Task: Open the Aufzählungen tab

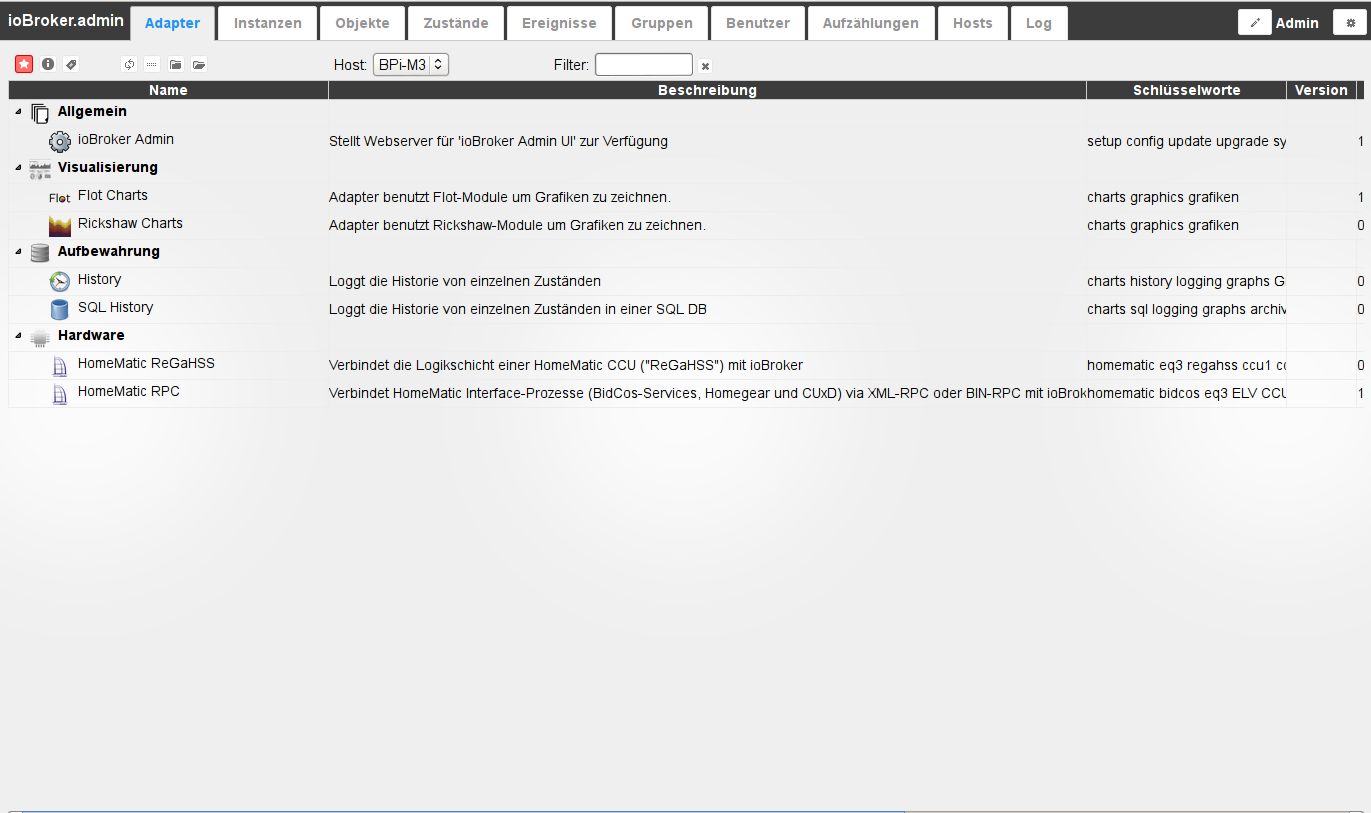Action: click(x=871, y=23)
